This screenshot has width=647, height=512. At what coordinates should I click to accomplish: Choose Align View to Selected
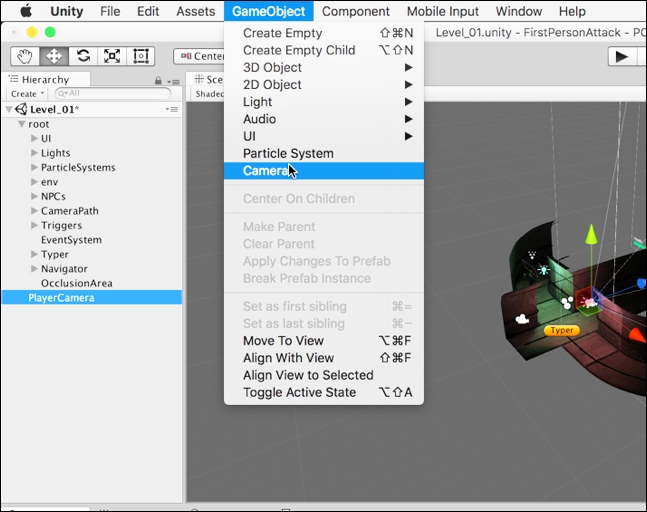click(x=324, y=375)
